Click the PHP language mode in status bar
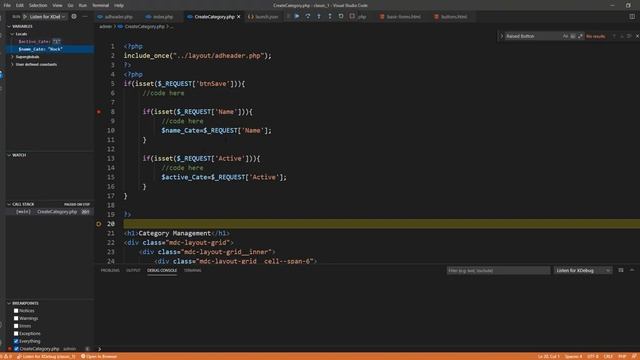 point(622,356)
